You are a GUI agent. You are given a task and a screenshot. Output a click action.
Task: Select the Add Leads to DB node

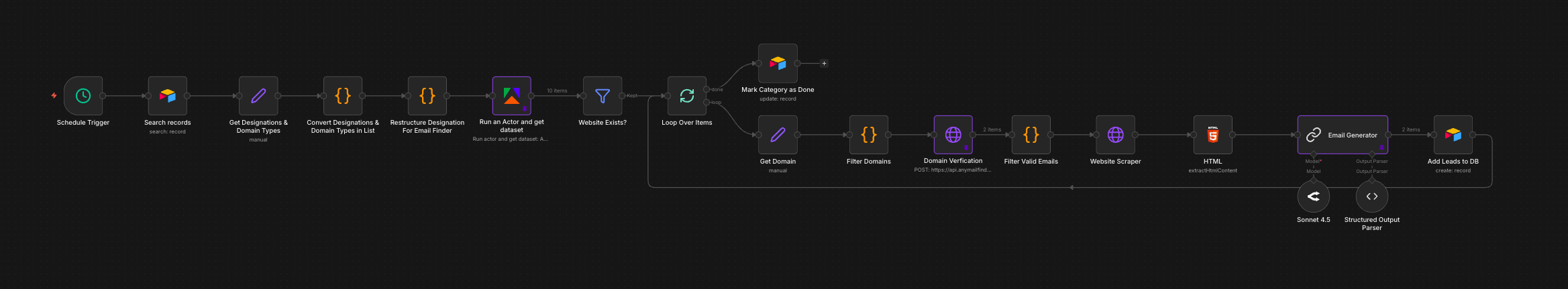[1453, 135]
